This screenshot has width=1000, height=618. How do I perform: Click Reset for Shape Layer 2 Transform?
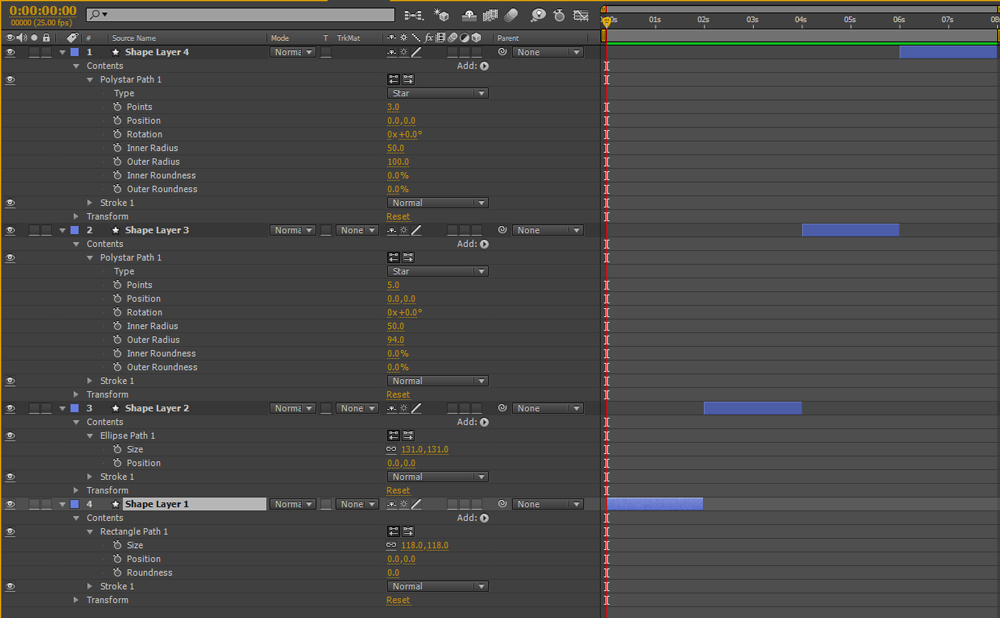coord(398,490)
